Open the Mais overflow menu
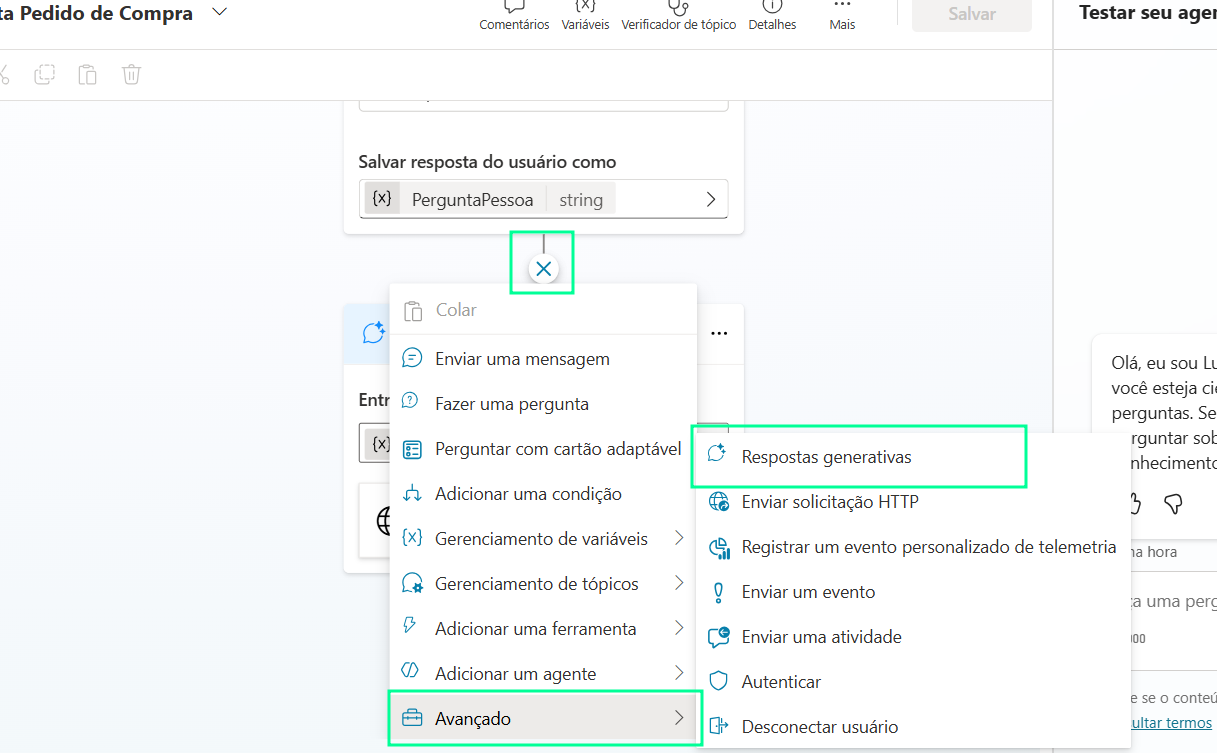 coord(841,15)
